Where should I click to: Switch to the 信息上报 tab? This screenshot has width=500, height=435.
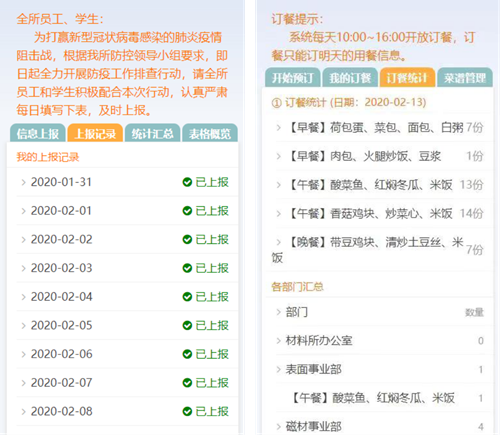click(x=38, y=133)
